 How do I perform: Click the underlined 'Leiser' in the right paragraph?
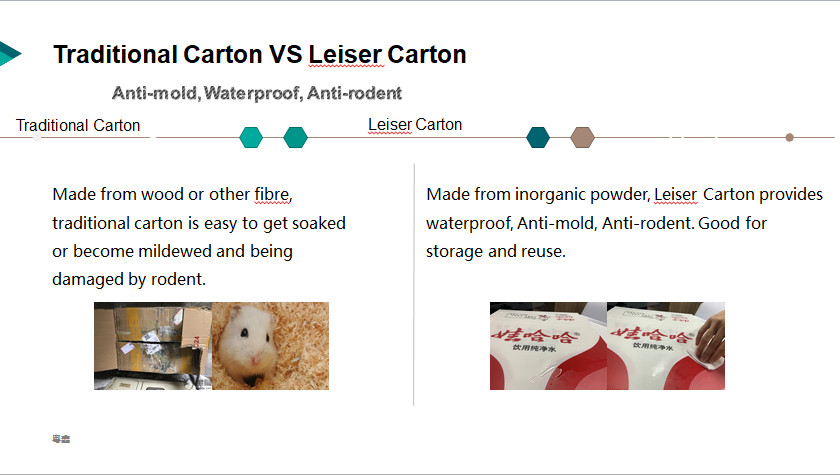click(x=676, y=194)
